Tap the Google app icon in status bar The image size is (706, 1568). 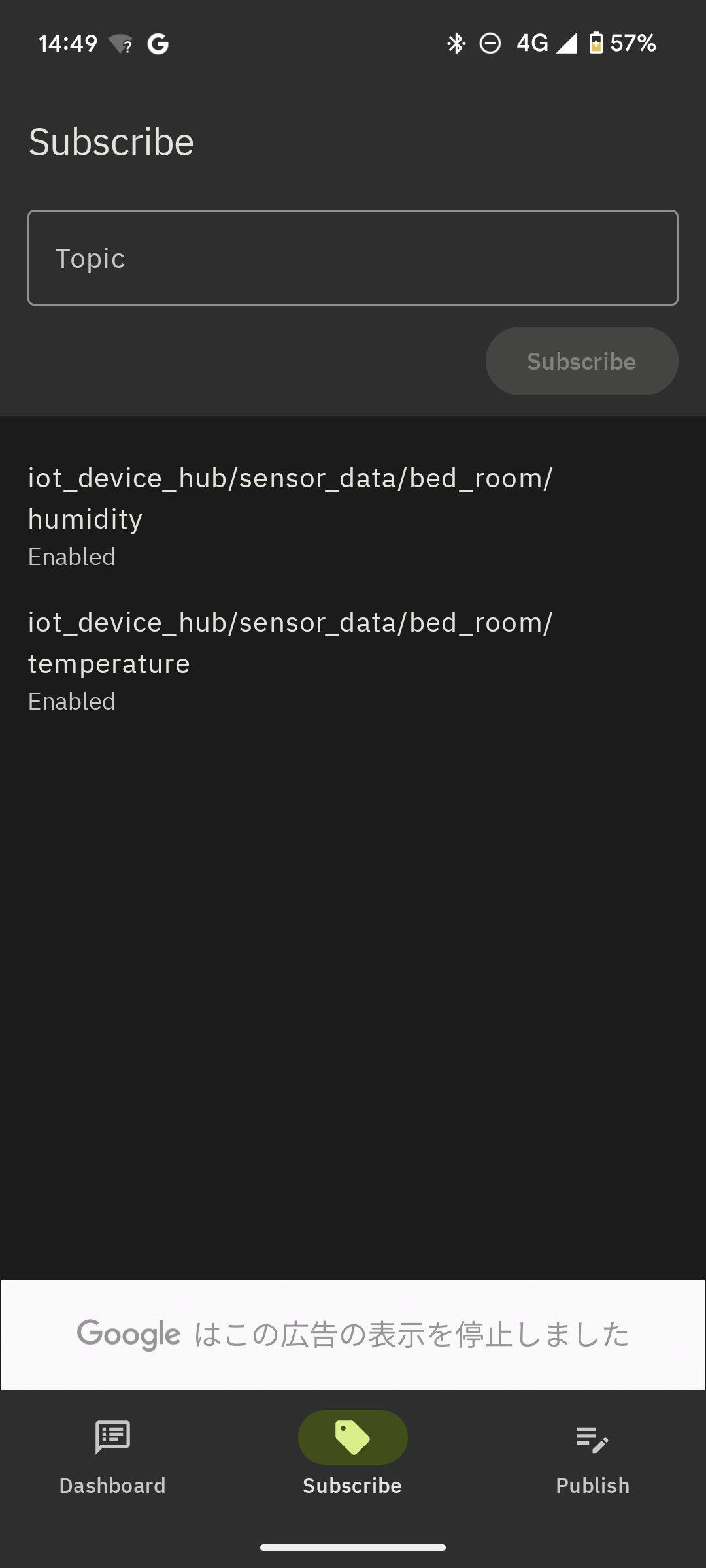(157, 43)
